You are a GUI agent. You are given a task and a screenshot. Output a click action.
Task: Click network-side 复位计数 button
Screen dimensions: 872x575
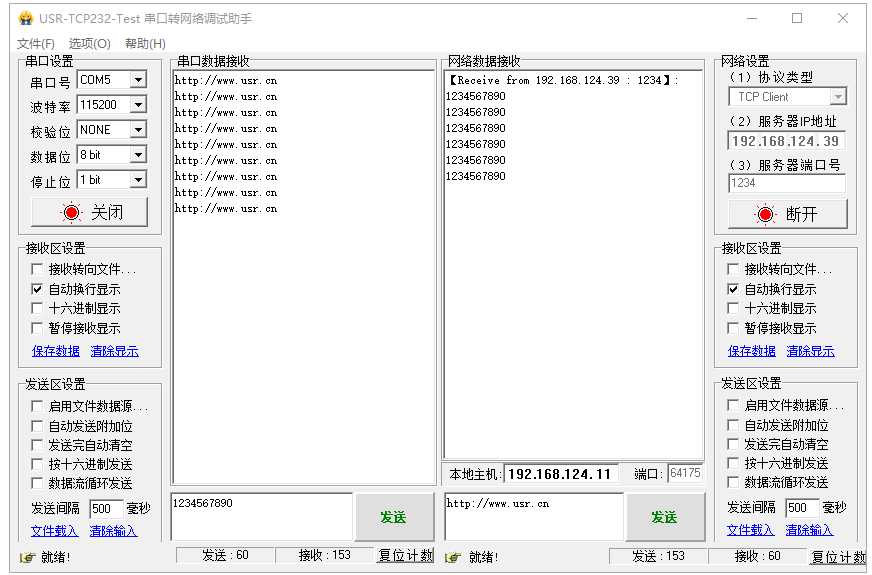pyautogui.click(x=838, y=556)
